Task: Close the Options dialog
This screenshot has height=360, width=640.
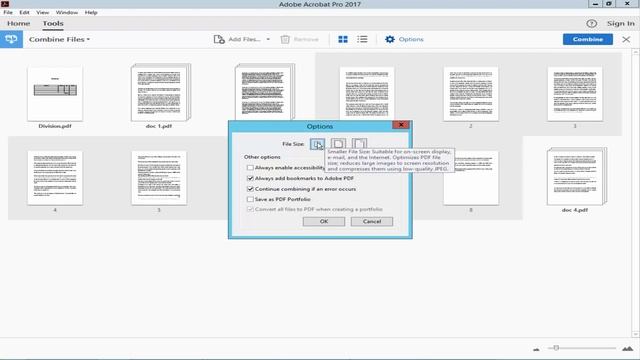Action: [401, 125]
